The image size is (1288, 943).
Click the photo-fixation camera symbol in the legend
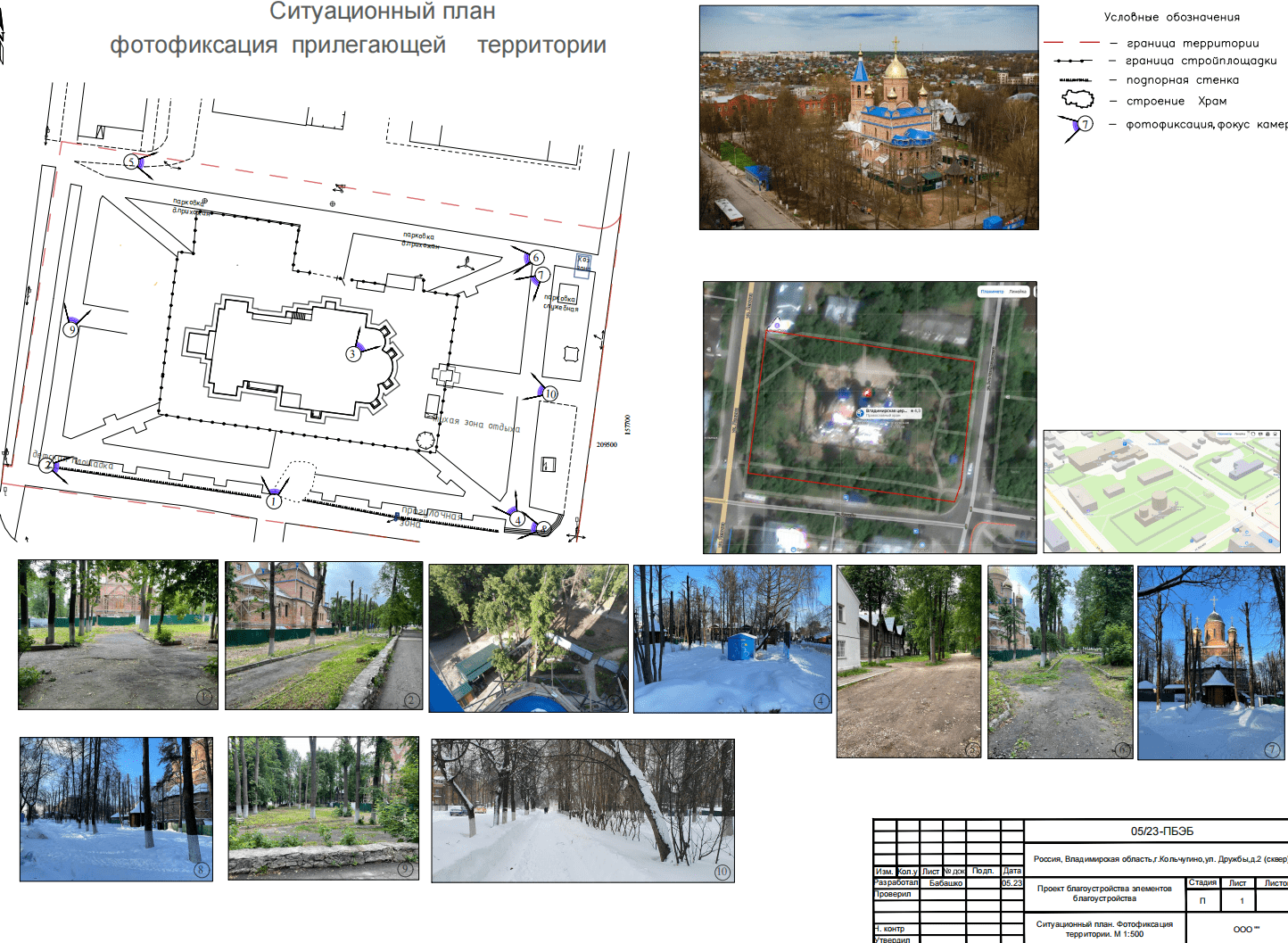(1083, 125)
